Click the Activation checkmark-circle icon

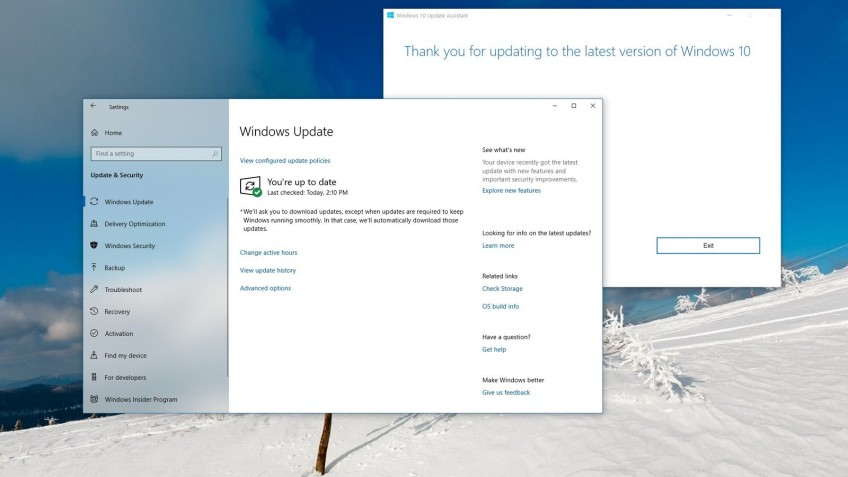point(94,333)
